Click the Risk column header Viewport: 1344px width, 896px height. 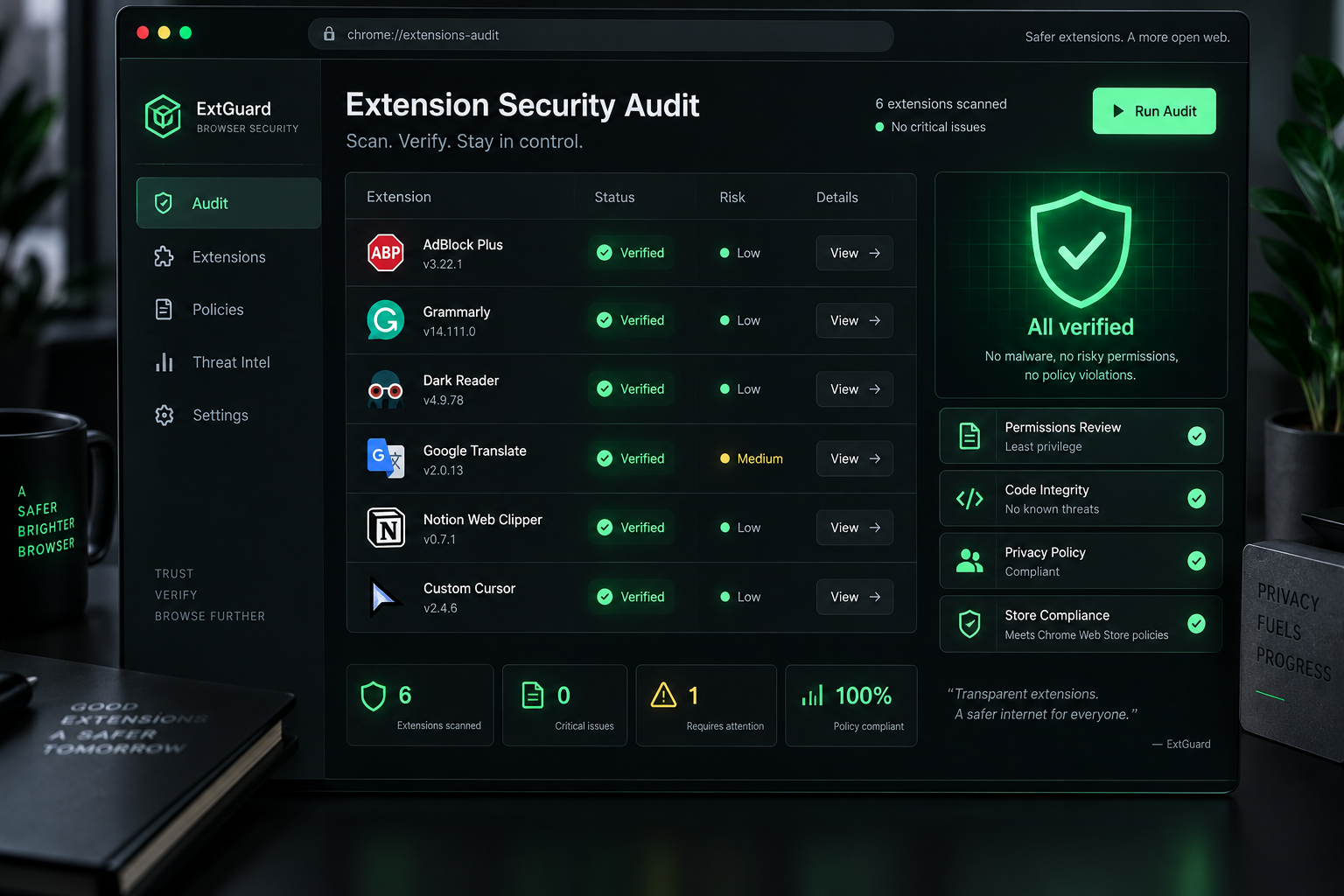[x=732, y=197]
